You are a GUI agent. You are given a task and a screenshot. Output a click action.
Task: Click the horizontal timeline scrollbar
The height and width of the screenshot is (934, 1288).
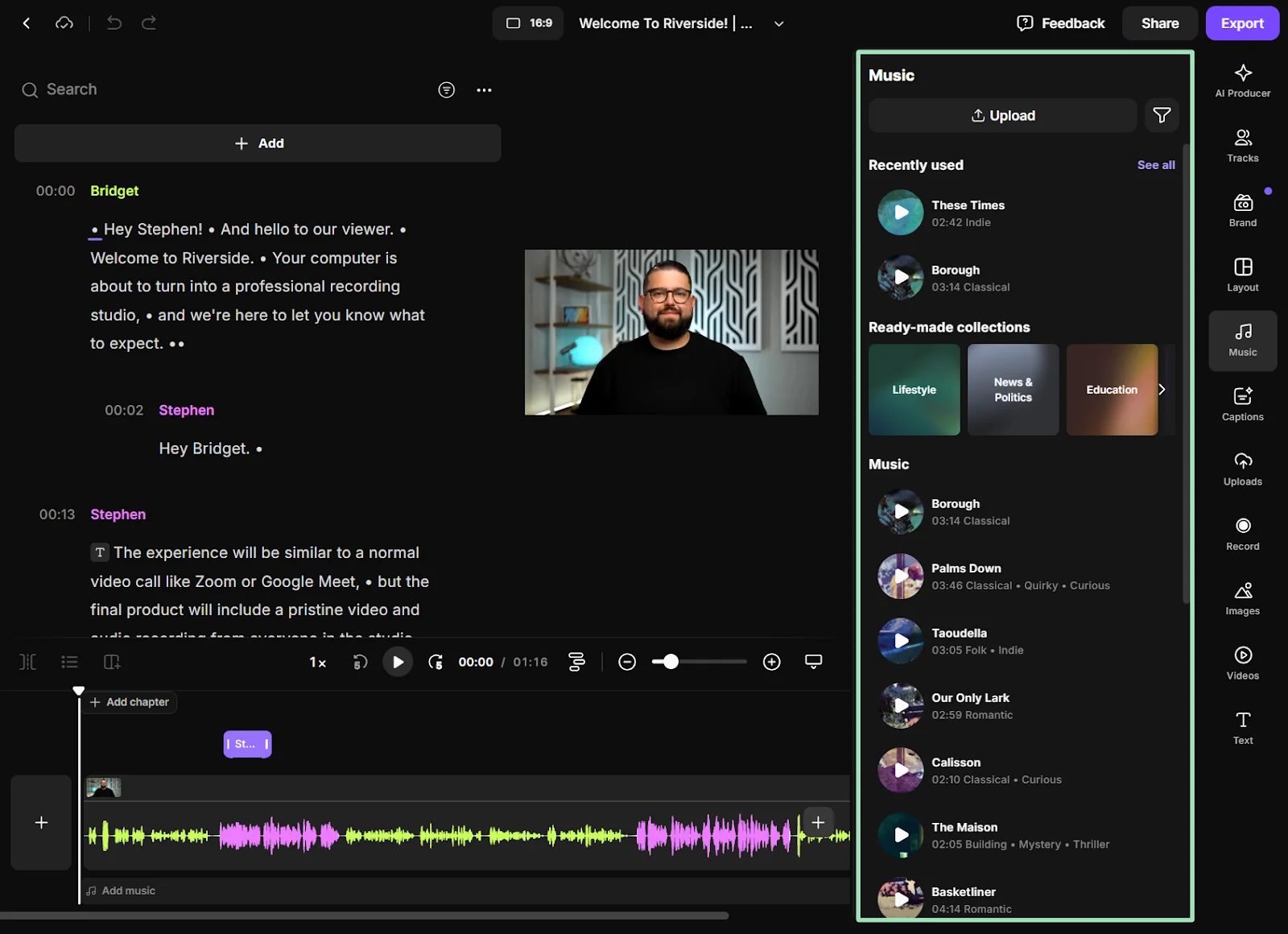pos(365,915)
